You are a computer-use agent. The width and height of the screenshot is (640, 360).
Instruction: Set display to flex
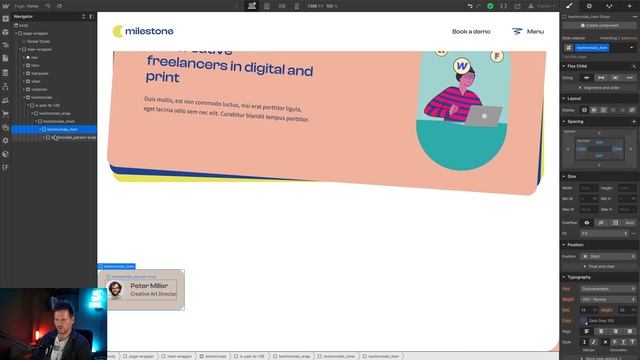point(594,110)
